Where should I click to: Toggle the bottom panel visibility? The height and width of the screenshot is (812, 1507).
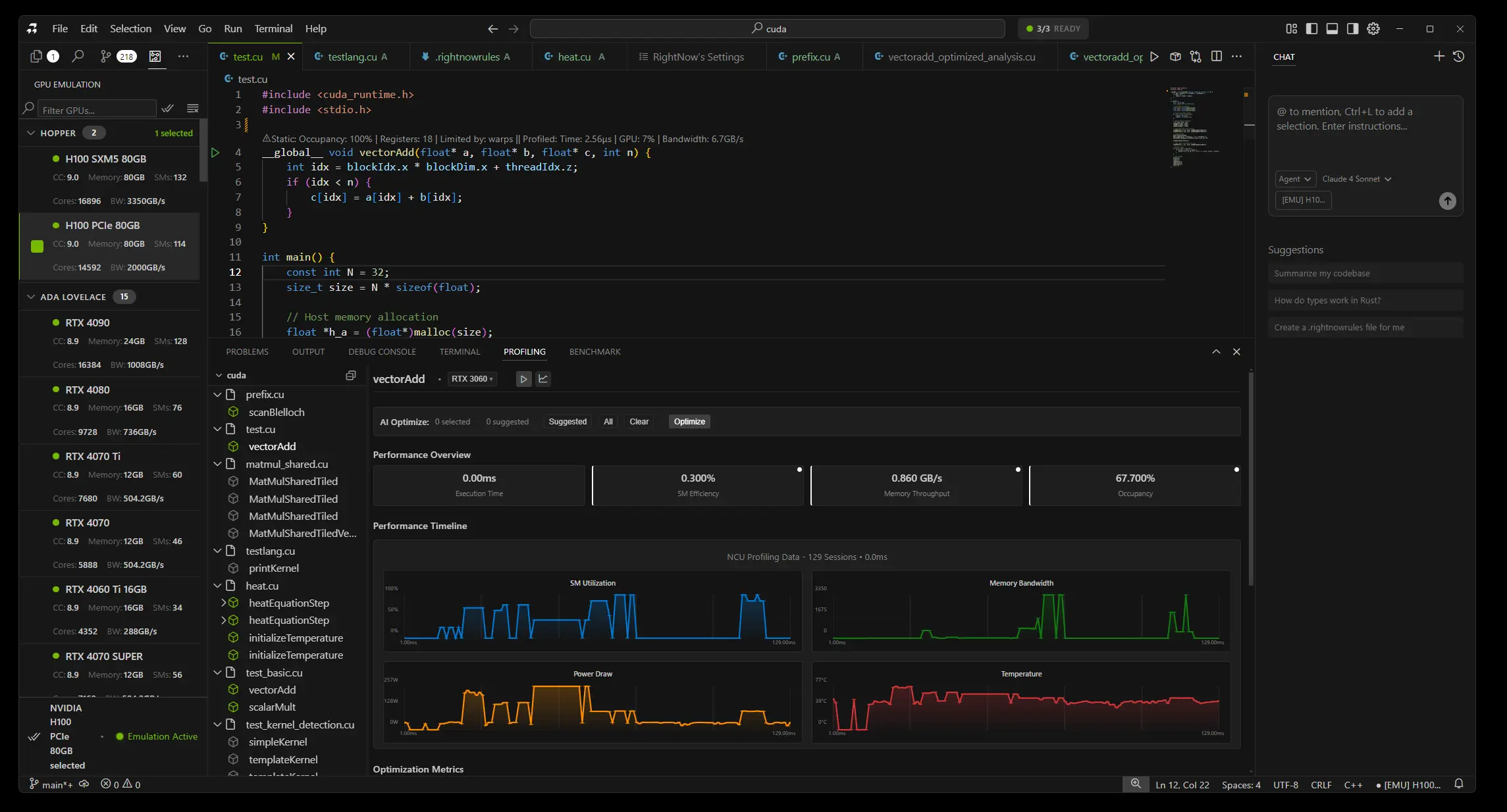(x=1333, y=28)
